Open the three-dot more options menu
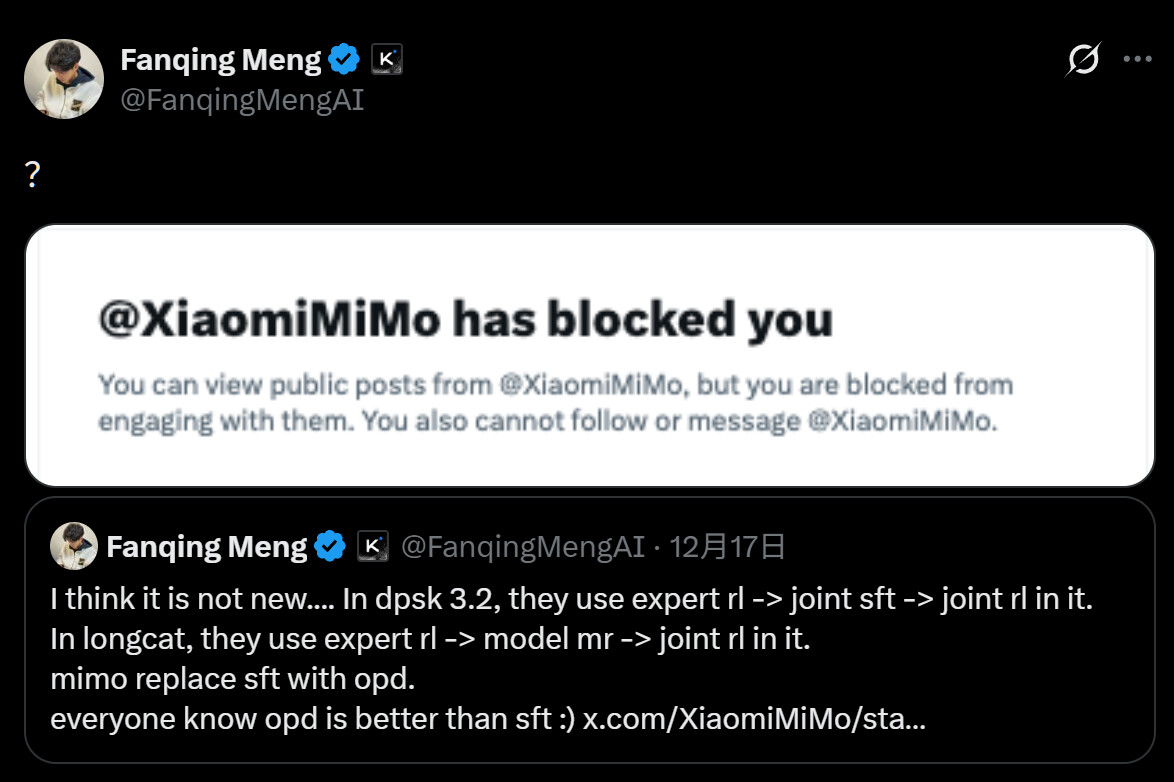Screen dimensions: 1174x782 click(1137, 59)
